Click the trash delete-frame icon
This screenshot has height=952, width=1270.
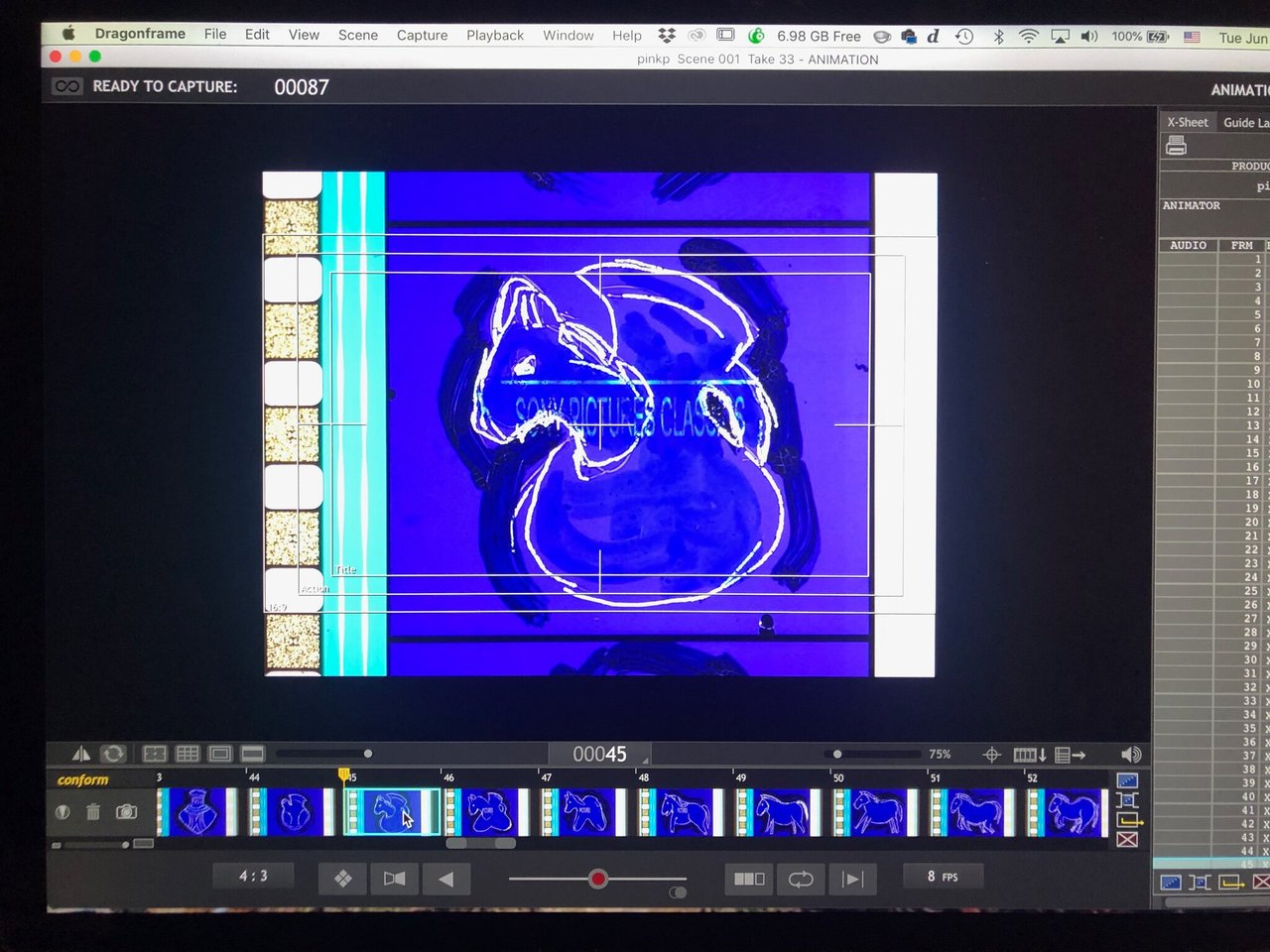pos(93,812)
